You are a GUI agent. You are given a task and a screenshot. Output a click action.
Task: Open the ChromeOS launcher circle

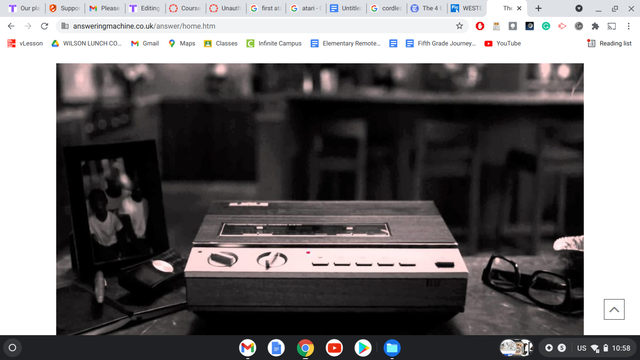[12, 348]
